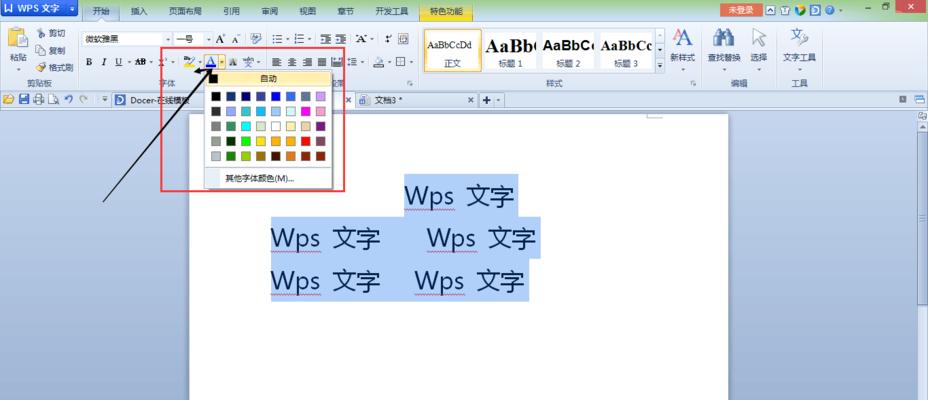Viewport: 928px width, 400px height.
Task: Open the font name dropdown 微软雅黑
Action: [168, 39]
